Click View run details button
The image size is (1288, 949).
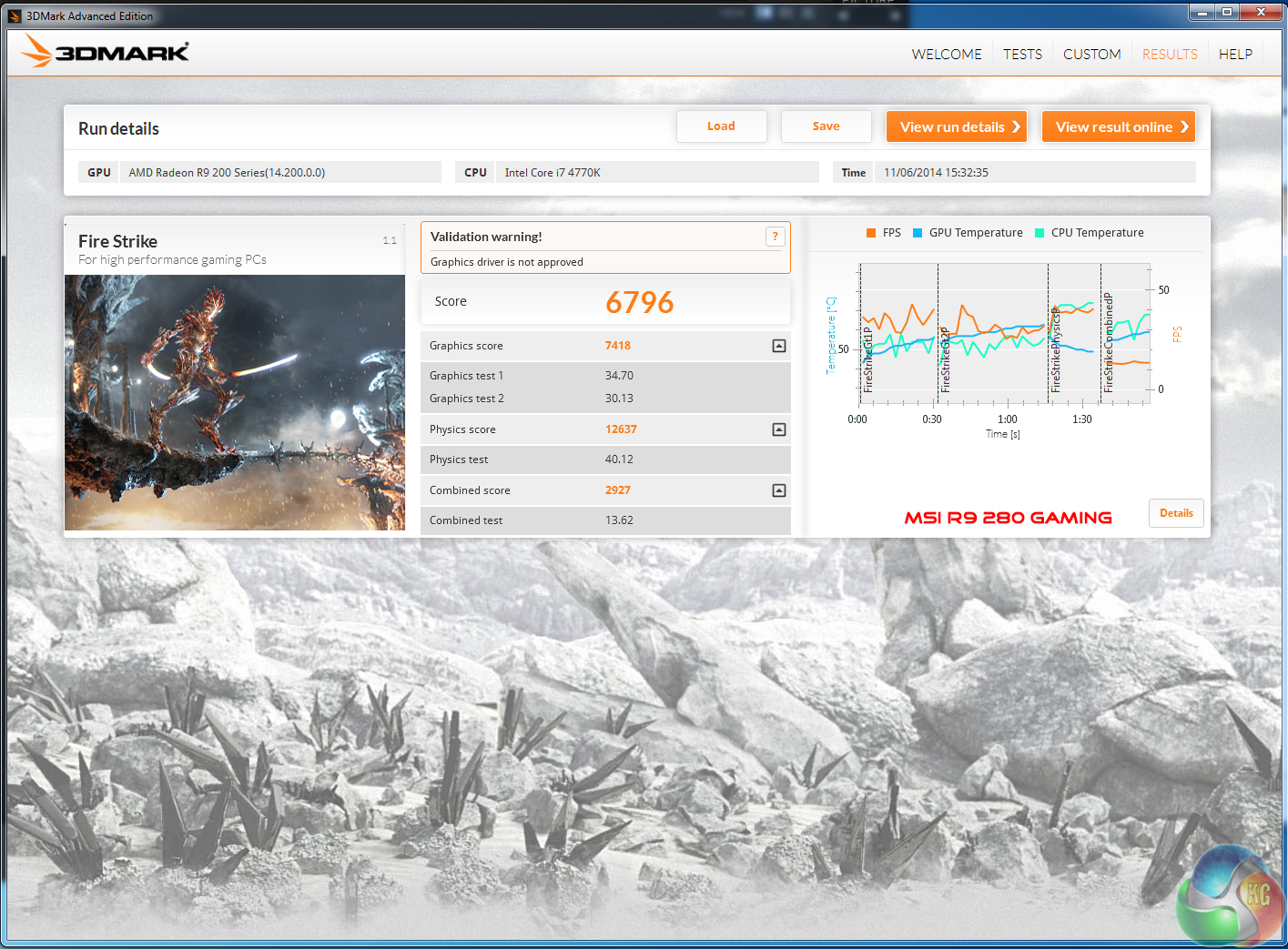tap(957, 126)
